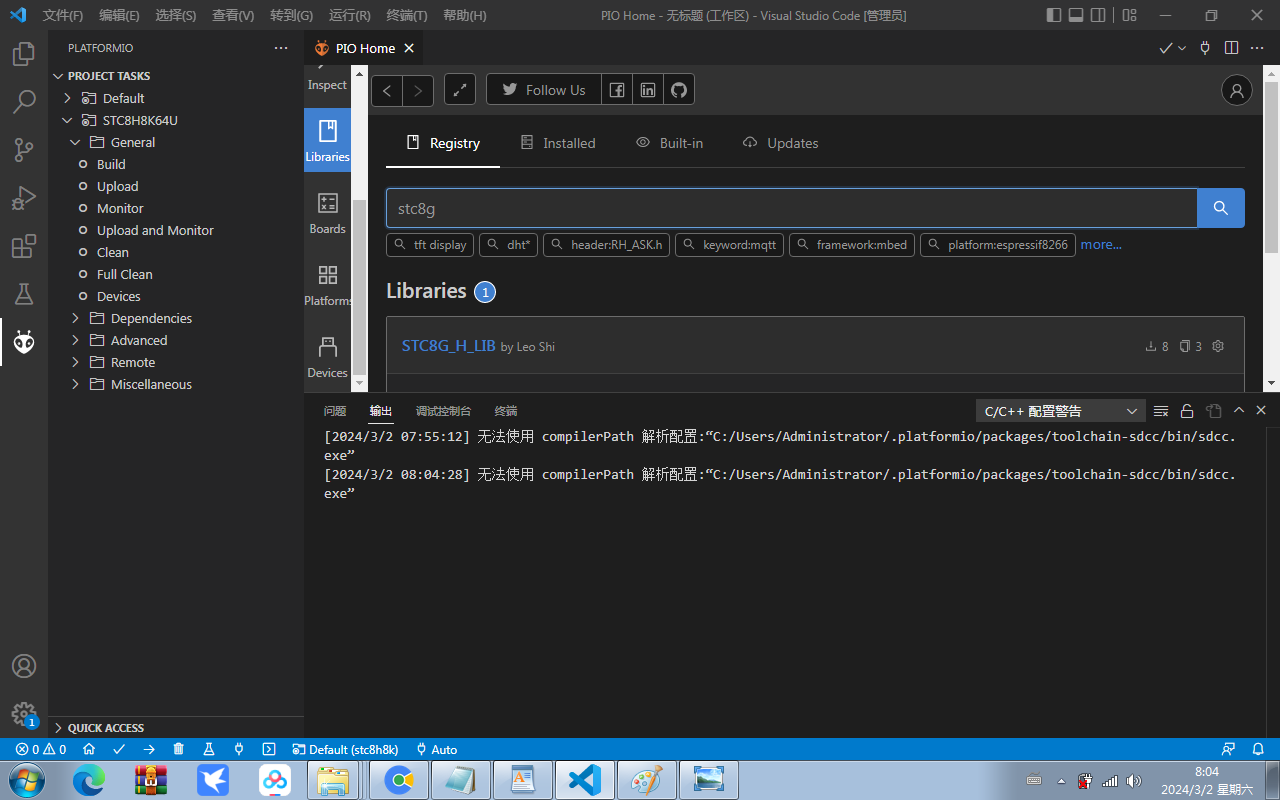Open the Extensions view
Screen dimensions: 1280x800
[24, 246]
